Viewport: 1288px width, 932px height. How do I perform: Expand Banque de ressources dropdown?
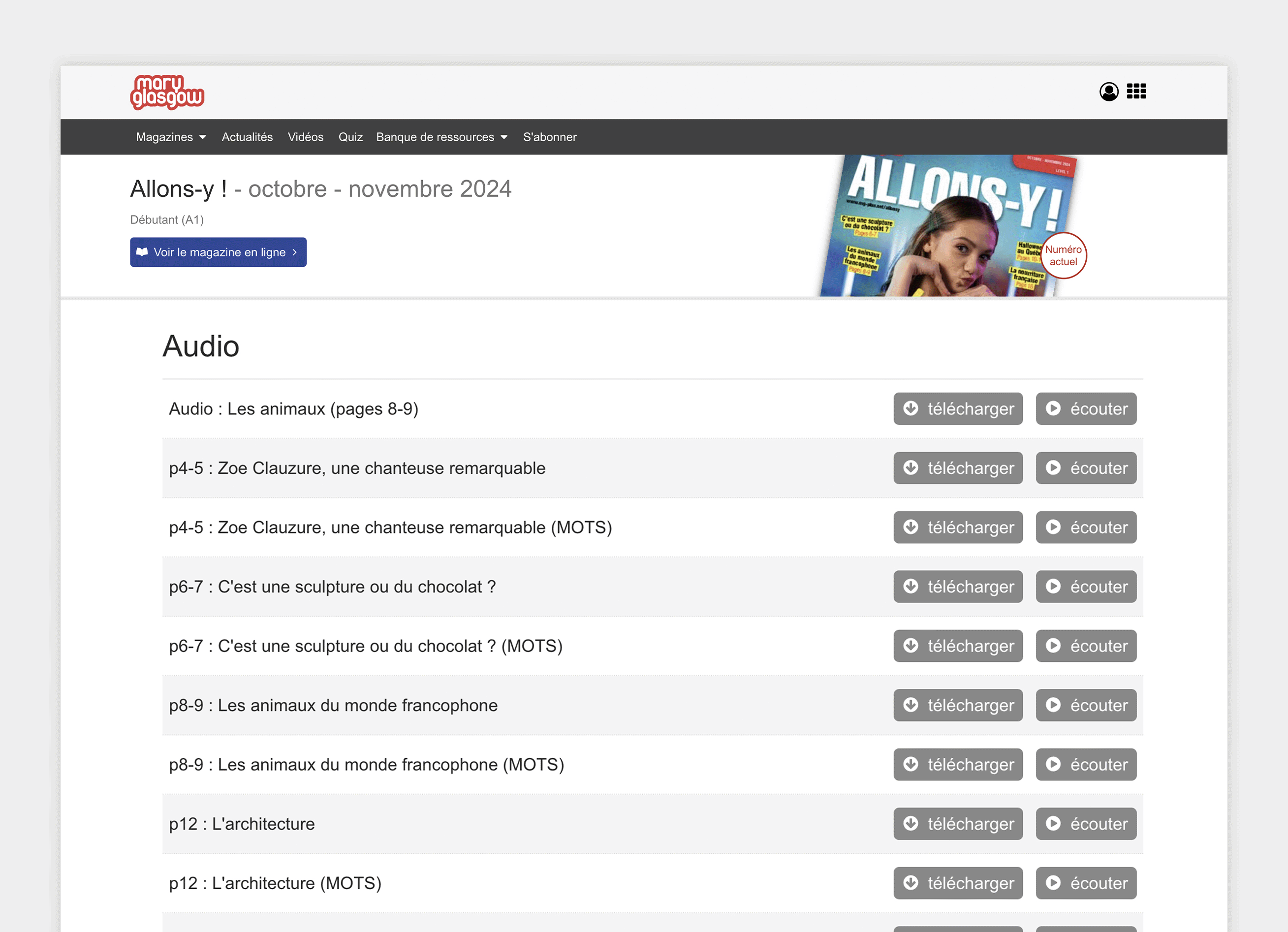coord(441,137)
